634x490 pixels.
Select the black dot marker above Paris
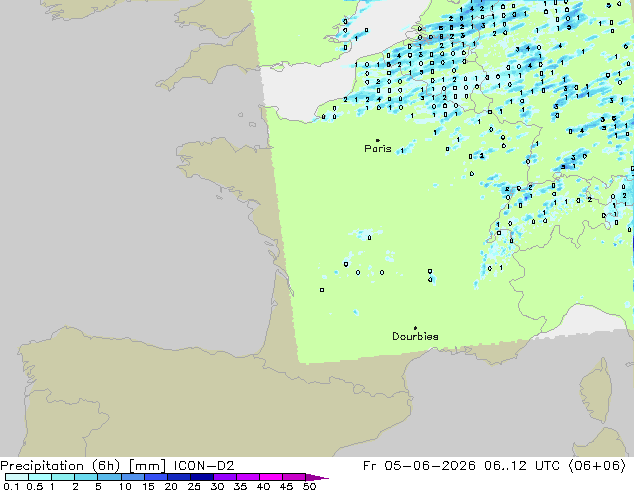(x=378, y=140)
